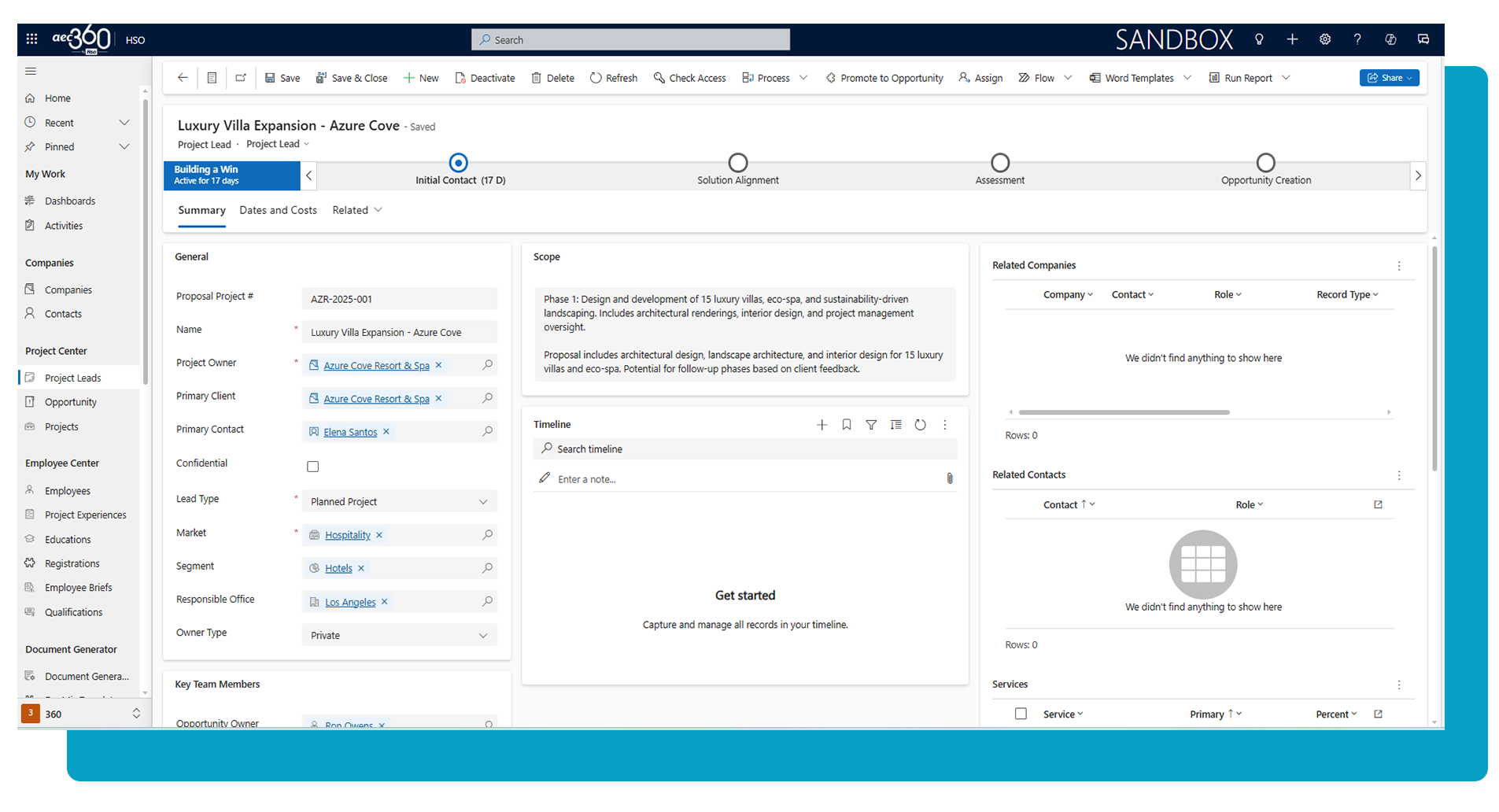
Task: Open the app launcher waffle icon
Action: pos(31,39)
